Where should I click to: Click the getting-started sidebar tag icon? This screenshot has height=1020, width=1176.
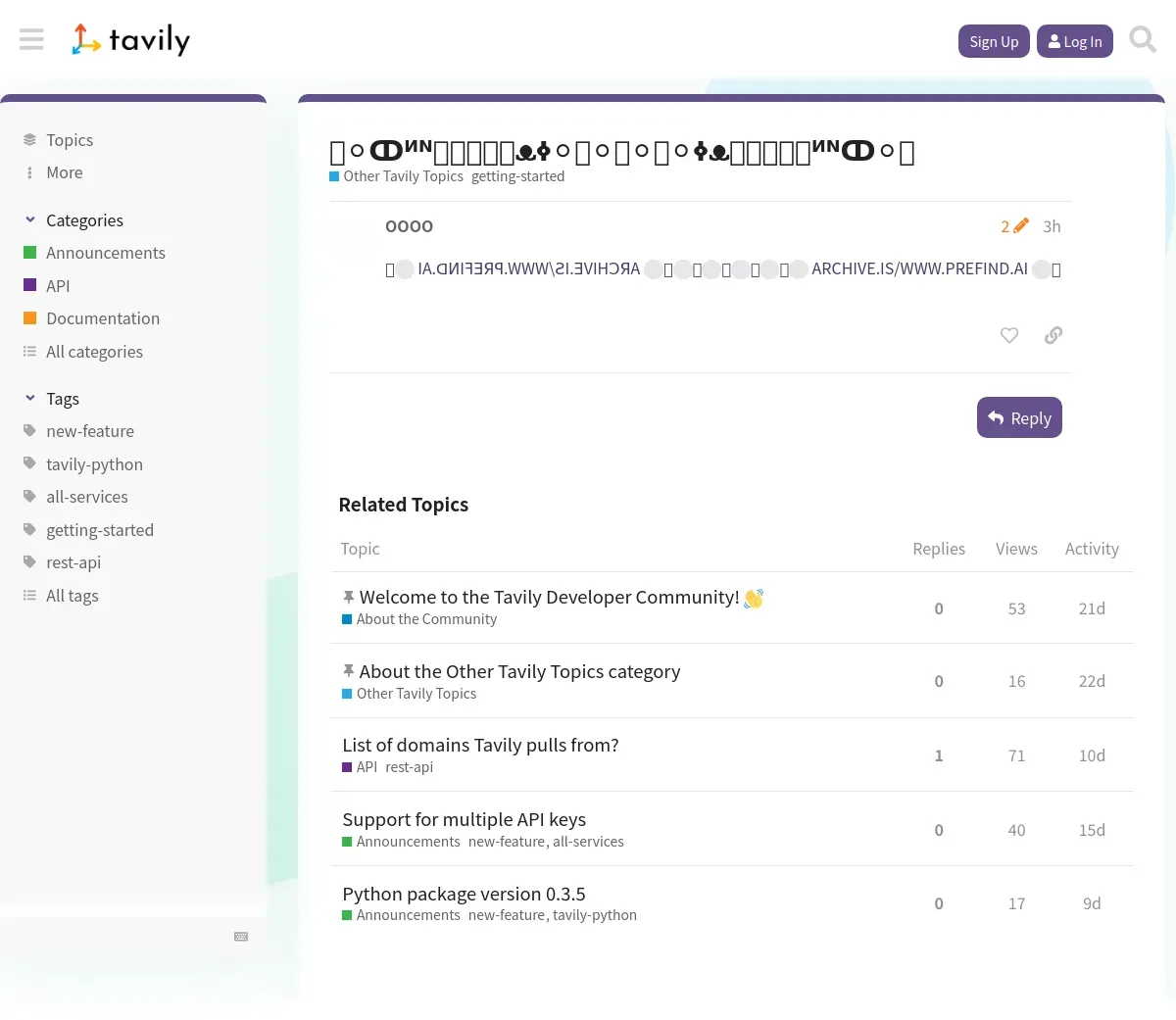(29, 529)
